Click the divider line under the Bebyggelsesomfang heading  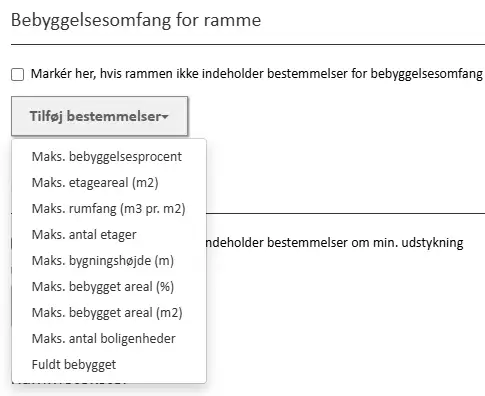(x=248, y=44)
